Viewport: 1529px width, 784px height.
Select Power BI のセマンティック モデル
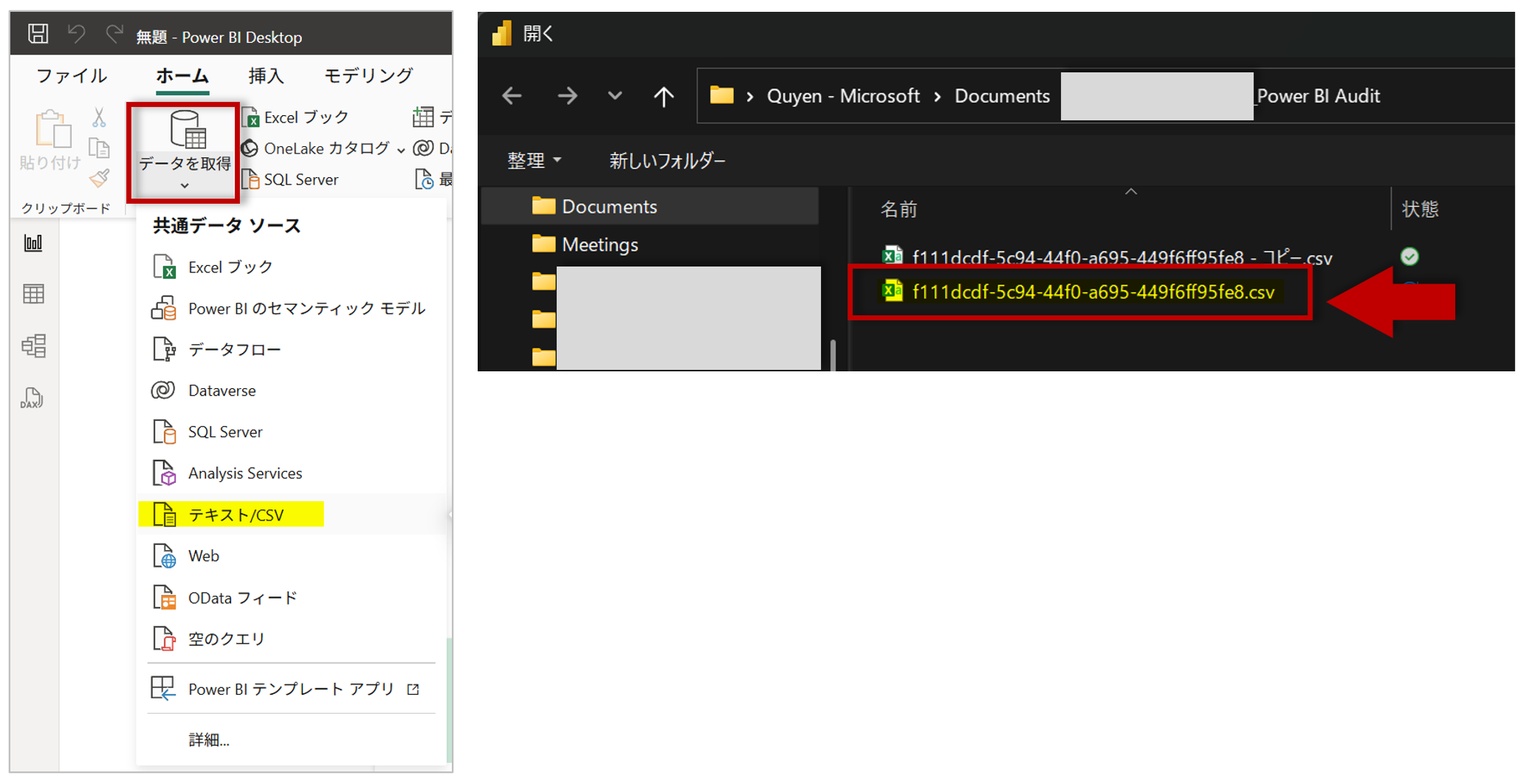292,309
